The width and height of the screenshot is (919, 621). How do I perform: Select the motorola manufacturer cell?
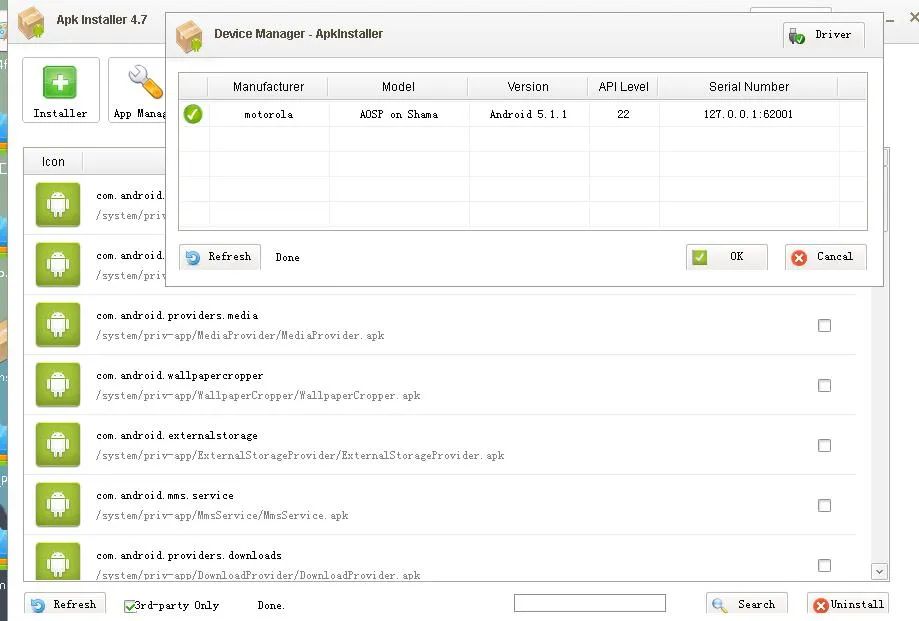tap(268, 114)
